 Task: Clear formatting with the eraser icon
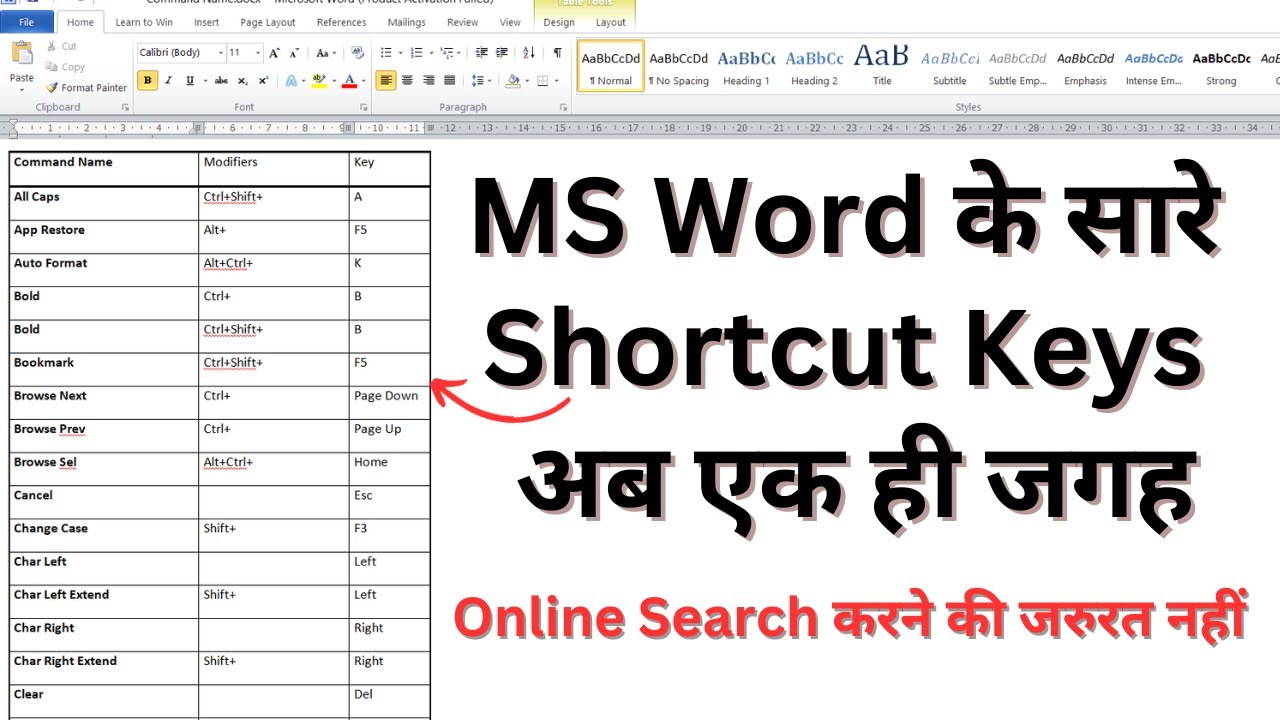pyautogui.click(x=357, y=52)
